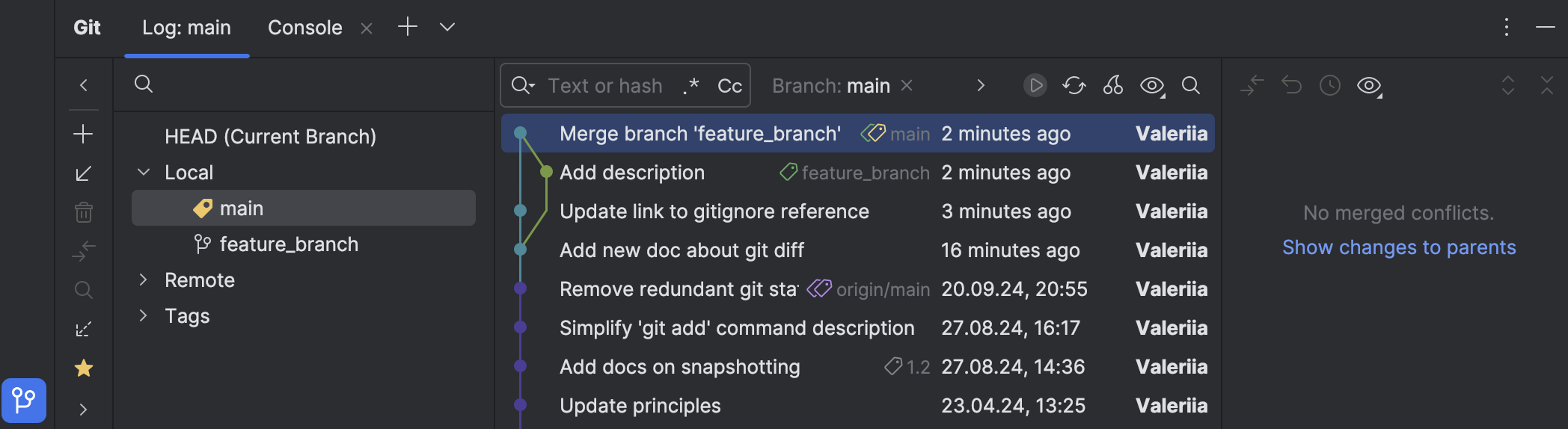Image resolution: width=1568 pixels, height=429 pixels.
Task: Expand the Remote node
Action: pyautogui.click(x=144, y=280)
